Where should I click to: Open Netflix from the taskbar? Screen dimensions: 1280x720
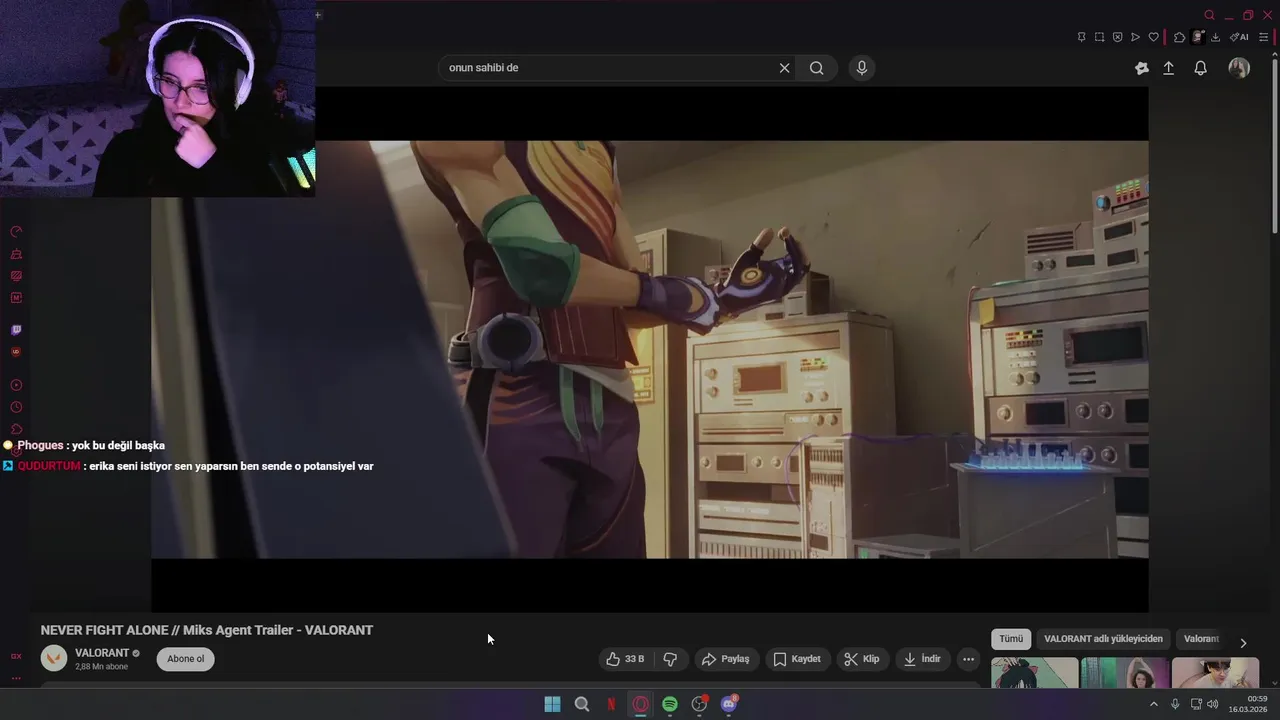pyautogui.click(x=611, y=704)
